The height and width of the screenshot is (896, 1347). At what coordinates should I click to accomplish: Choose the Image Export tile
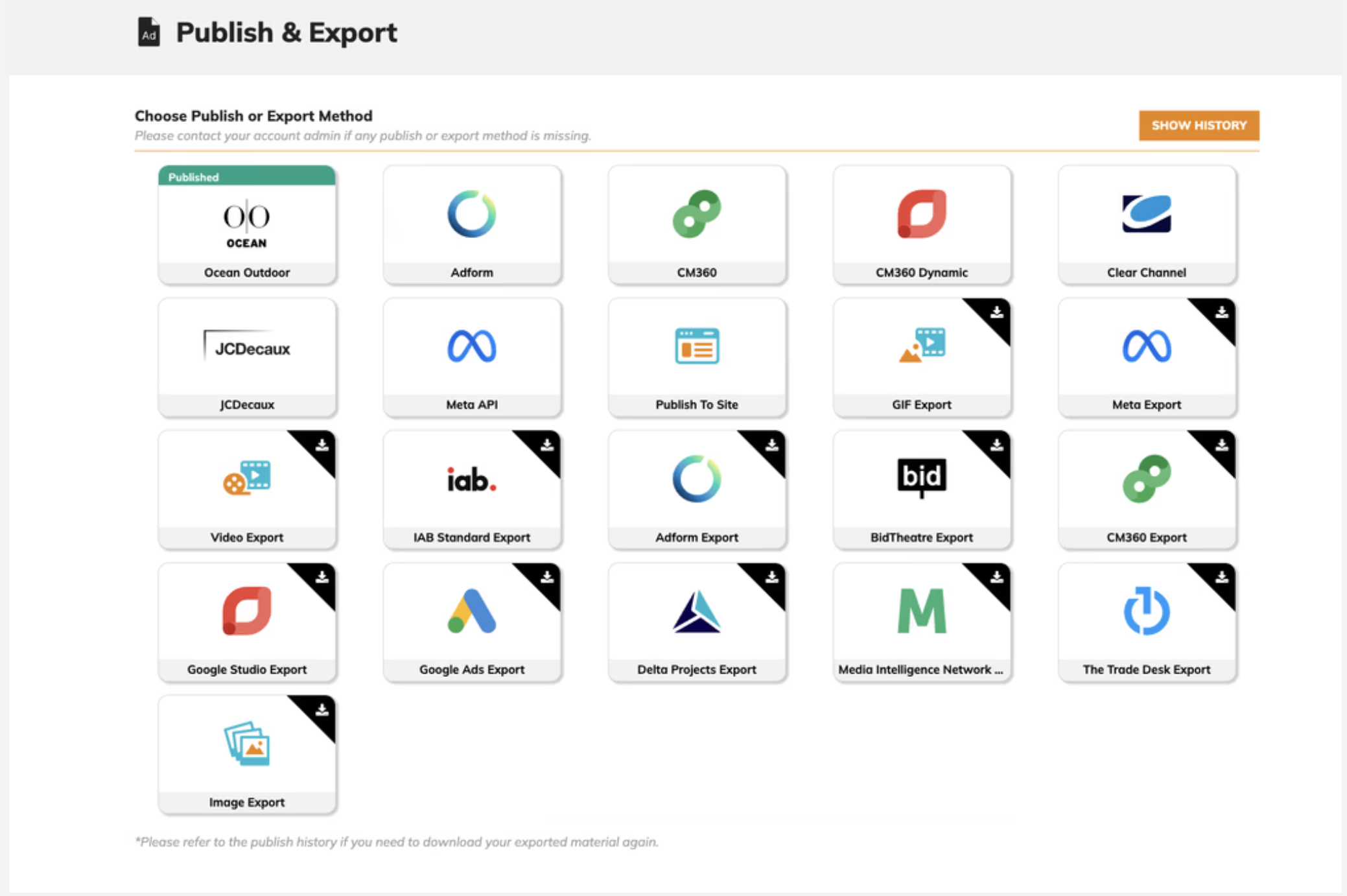[246, 755]
